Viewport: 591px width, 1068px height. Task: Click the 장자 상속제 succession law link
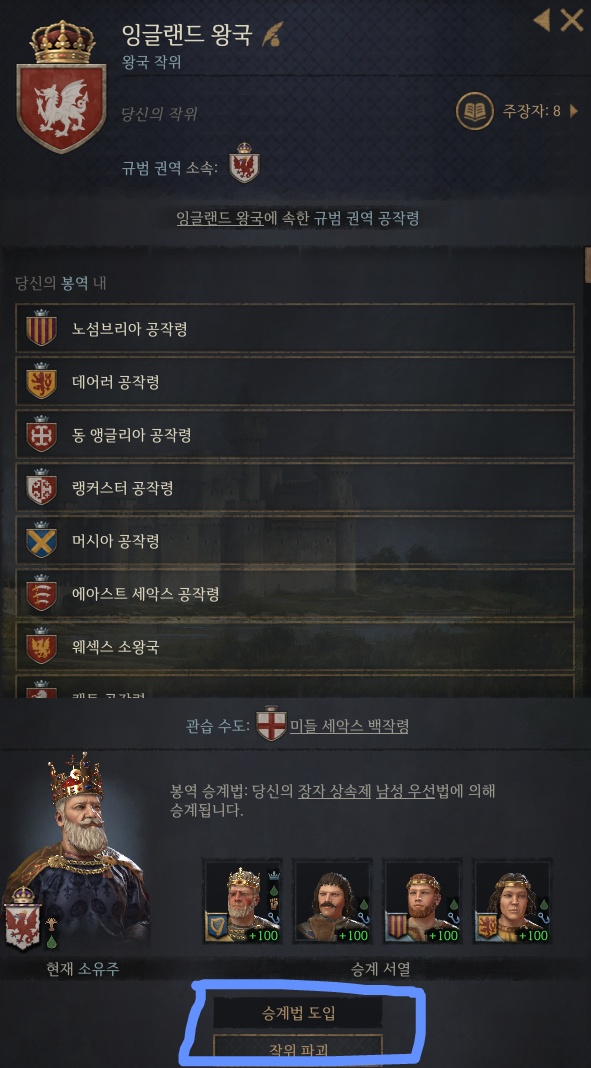(x=334, y=792)
